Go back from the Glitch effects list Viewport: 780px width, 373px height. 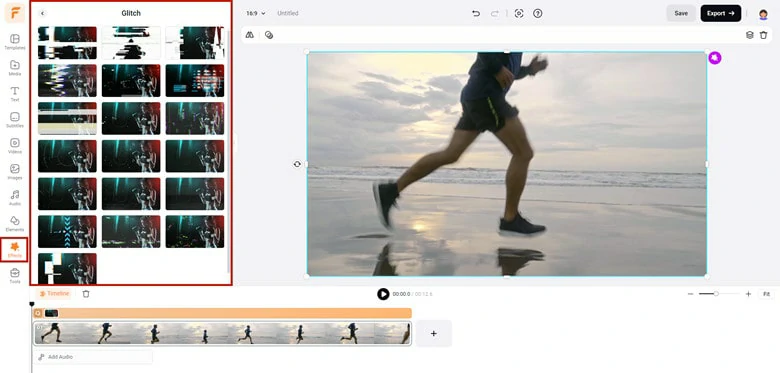42,13
